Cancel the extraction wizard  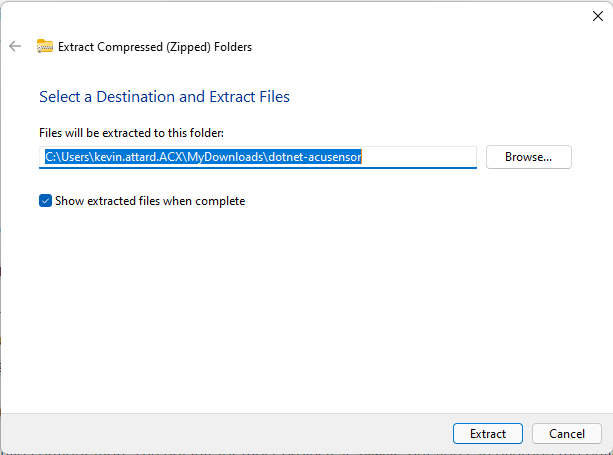pyautogui.click(x=567, y=434)
